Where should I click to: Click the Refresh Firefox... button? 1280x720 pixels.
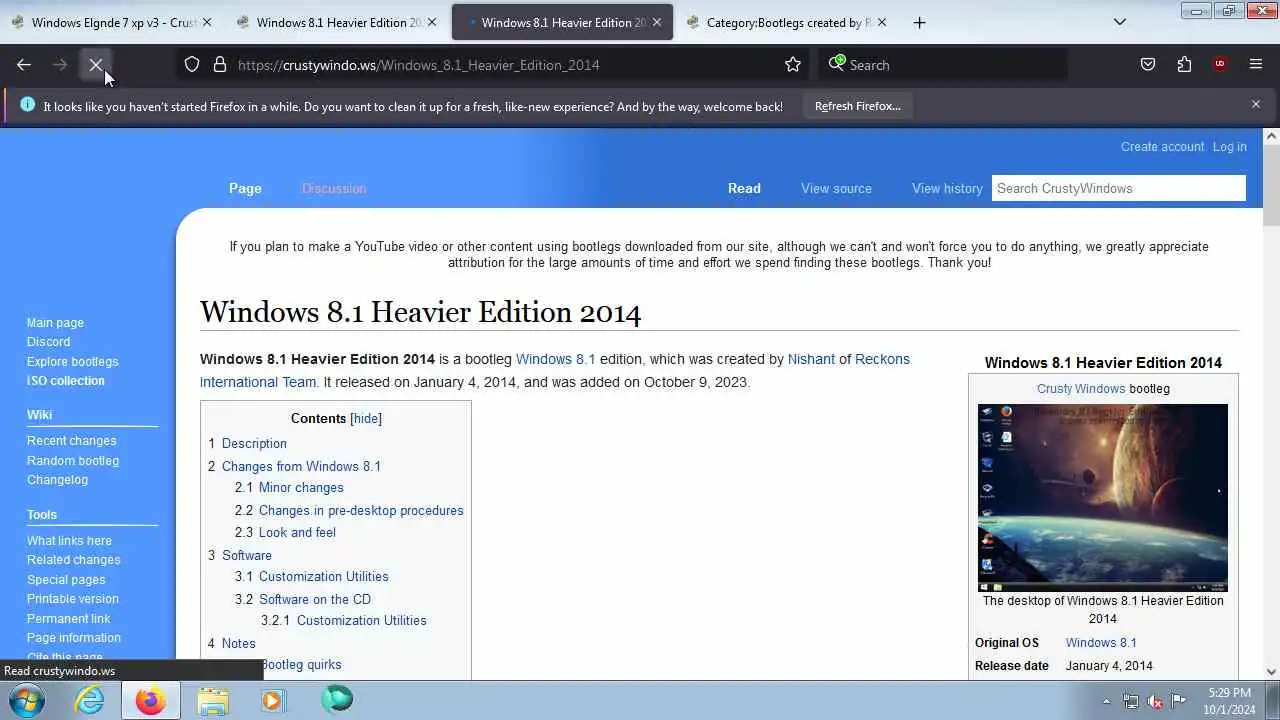tap(857, 106)
